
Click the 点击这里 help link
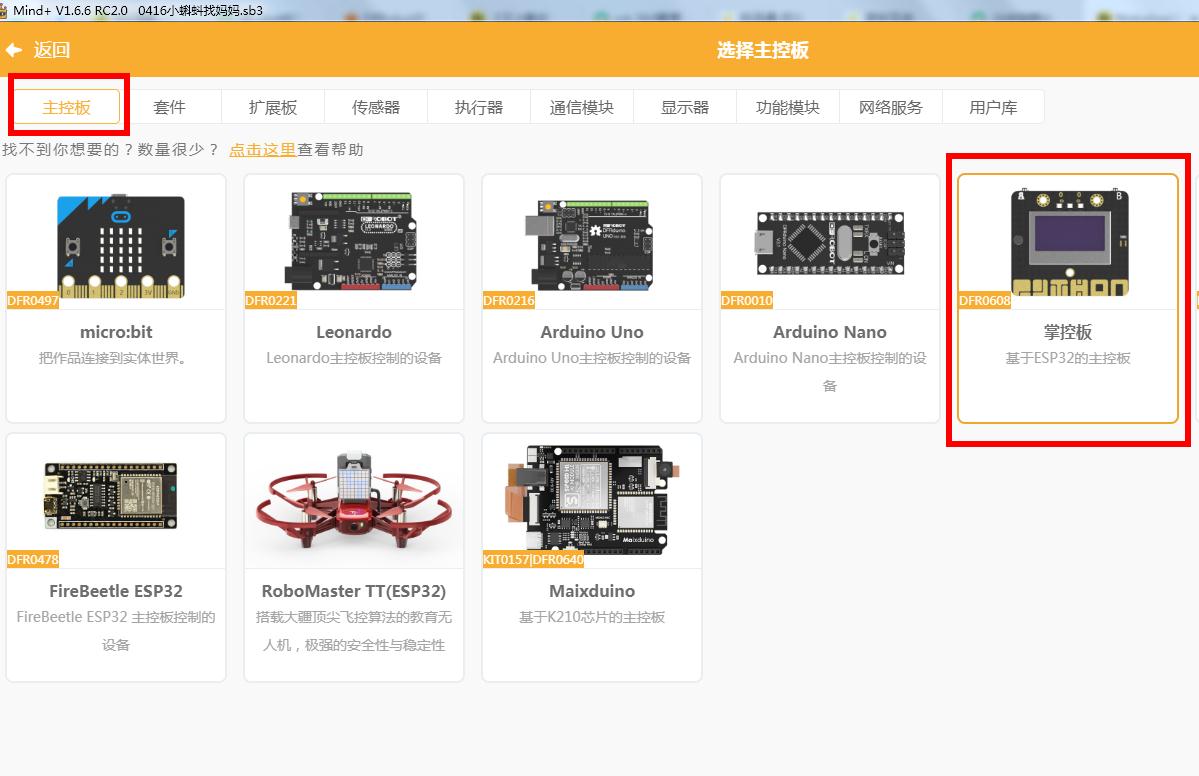[262, 150]
